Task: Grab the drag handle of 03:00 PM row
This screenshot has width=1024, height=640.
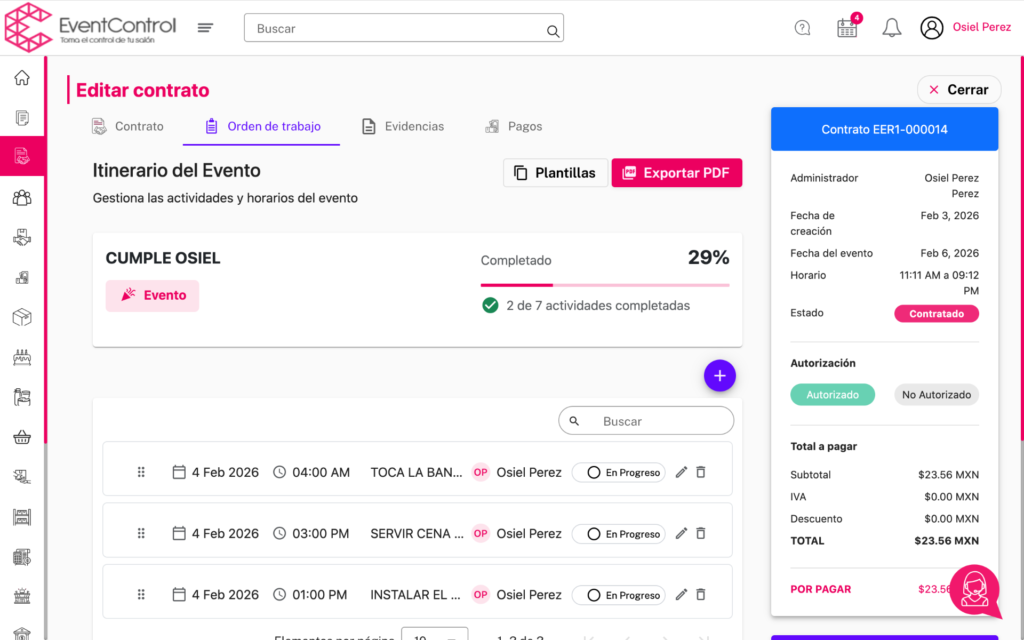Action: [141, 533]
